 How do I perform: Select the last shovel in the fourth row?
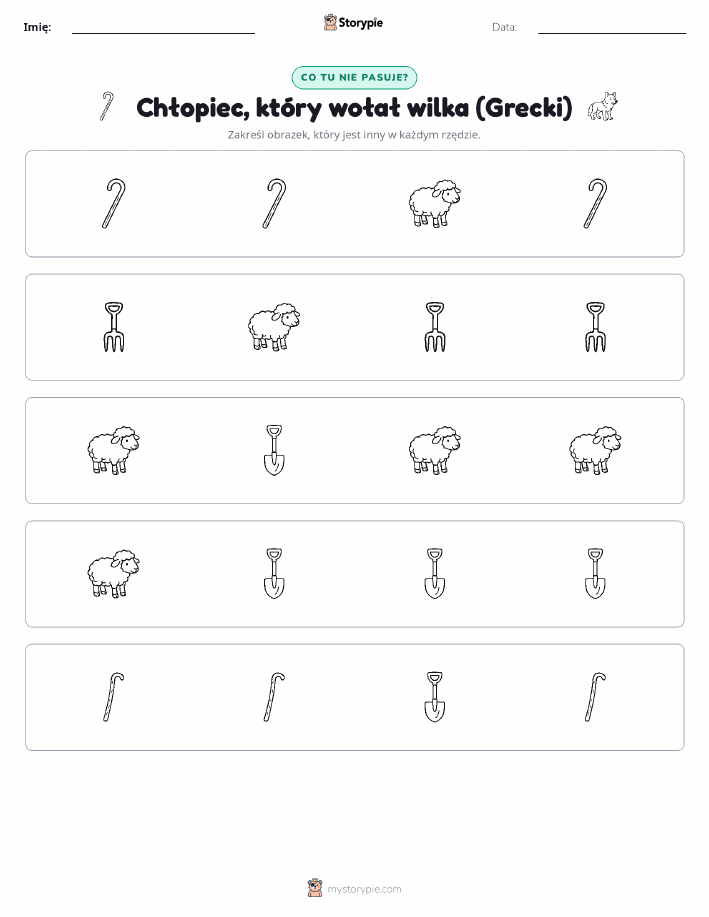point(595,574)
